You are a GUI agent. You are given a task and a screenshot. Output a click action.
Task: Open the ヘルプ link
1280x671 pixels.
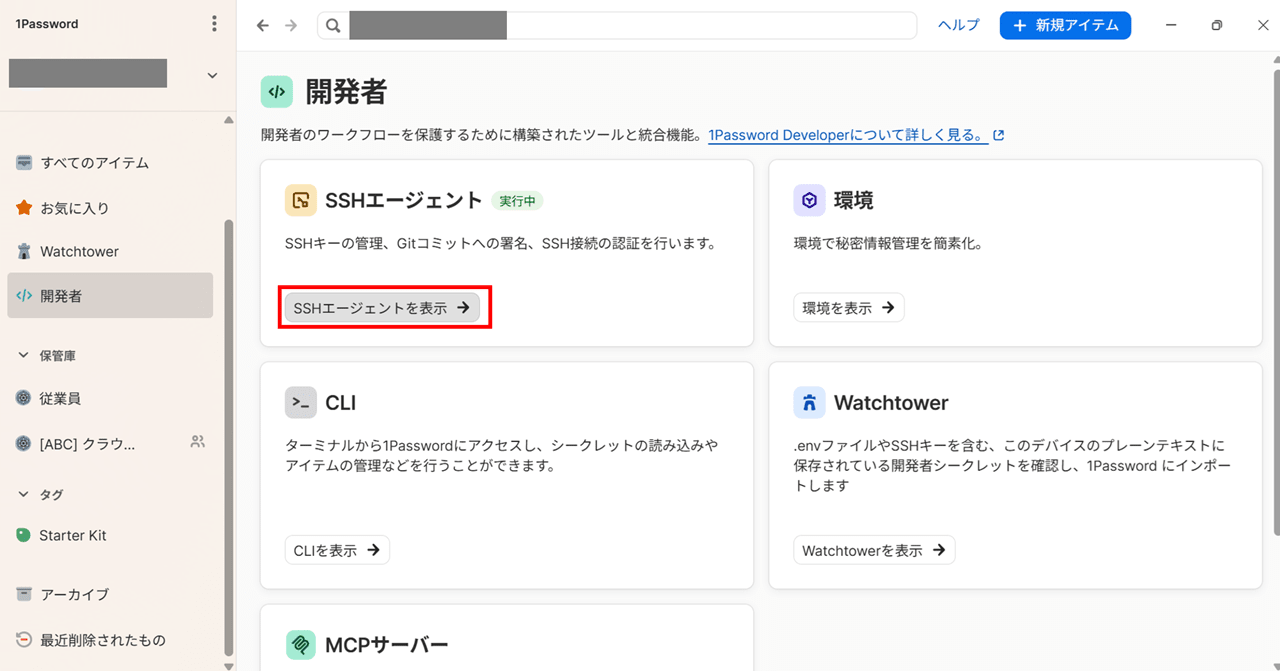[x=958, y=25]
